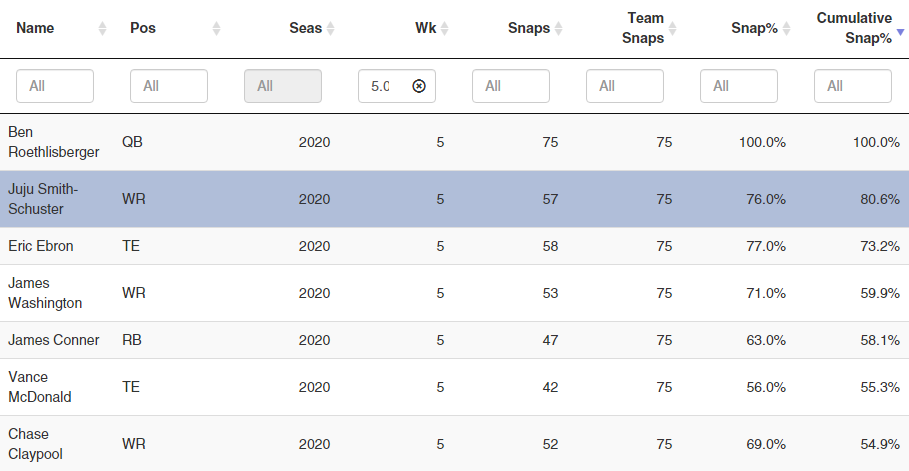Click Snaps column sort icon
This screenshot has width=909, height=471.
tap(558, 28)
